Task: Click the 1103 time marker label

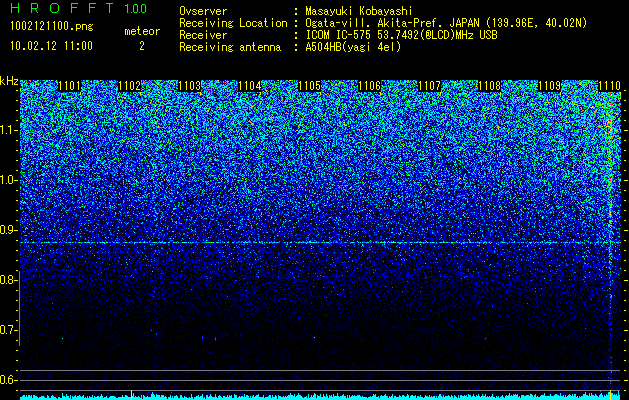Action: pos(189,86)
